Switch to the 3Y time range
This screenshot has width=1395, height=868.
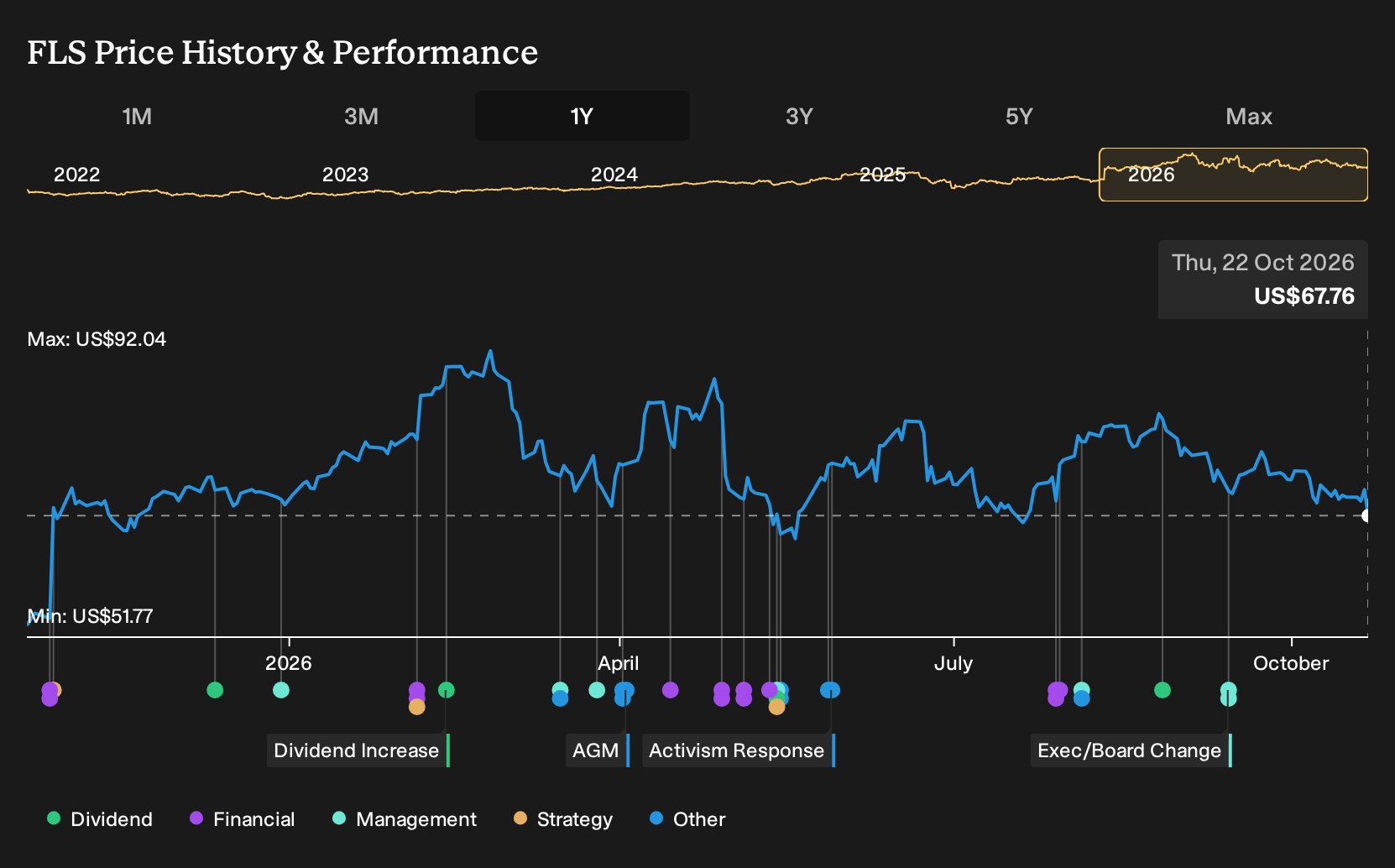tap(799, 116)
